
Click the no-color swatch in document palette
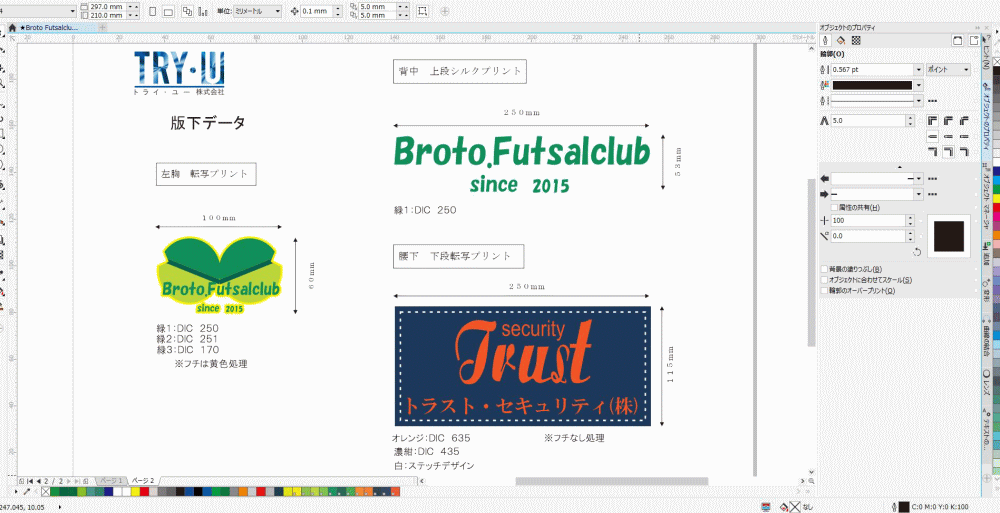coord(45,492)
